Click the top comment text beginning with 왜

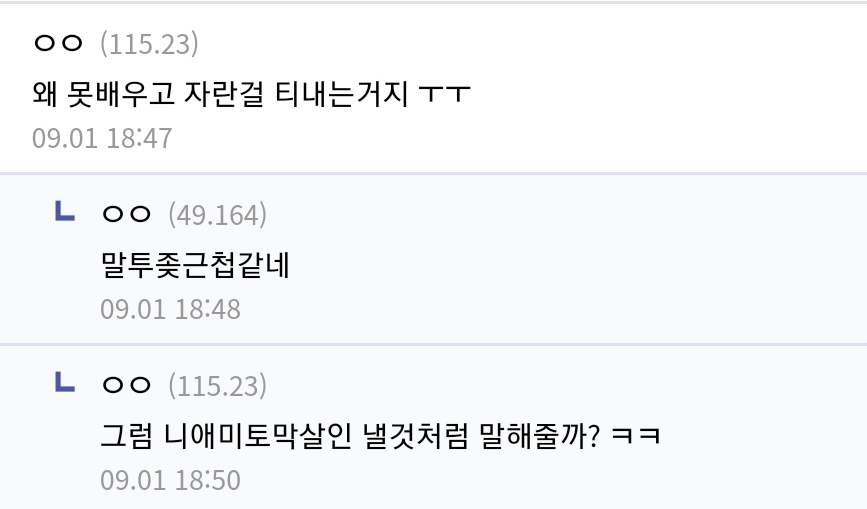(252, 93)
